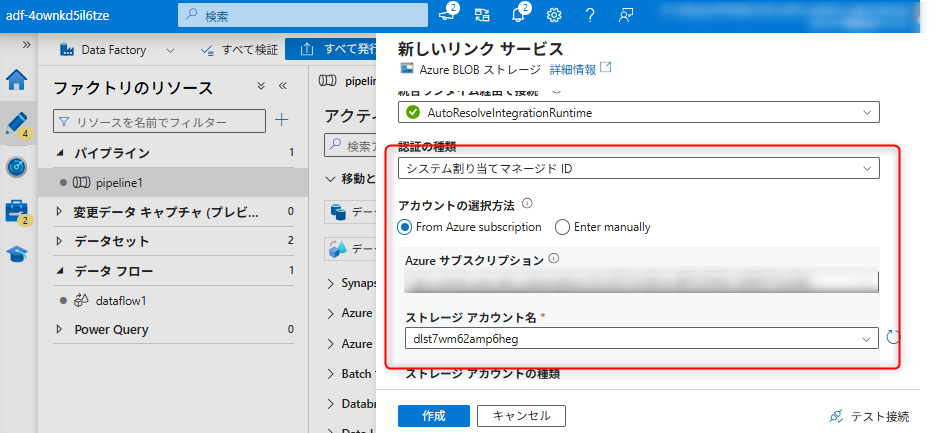Open the settings gear icon

click(x=554, y=15)
